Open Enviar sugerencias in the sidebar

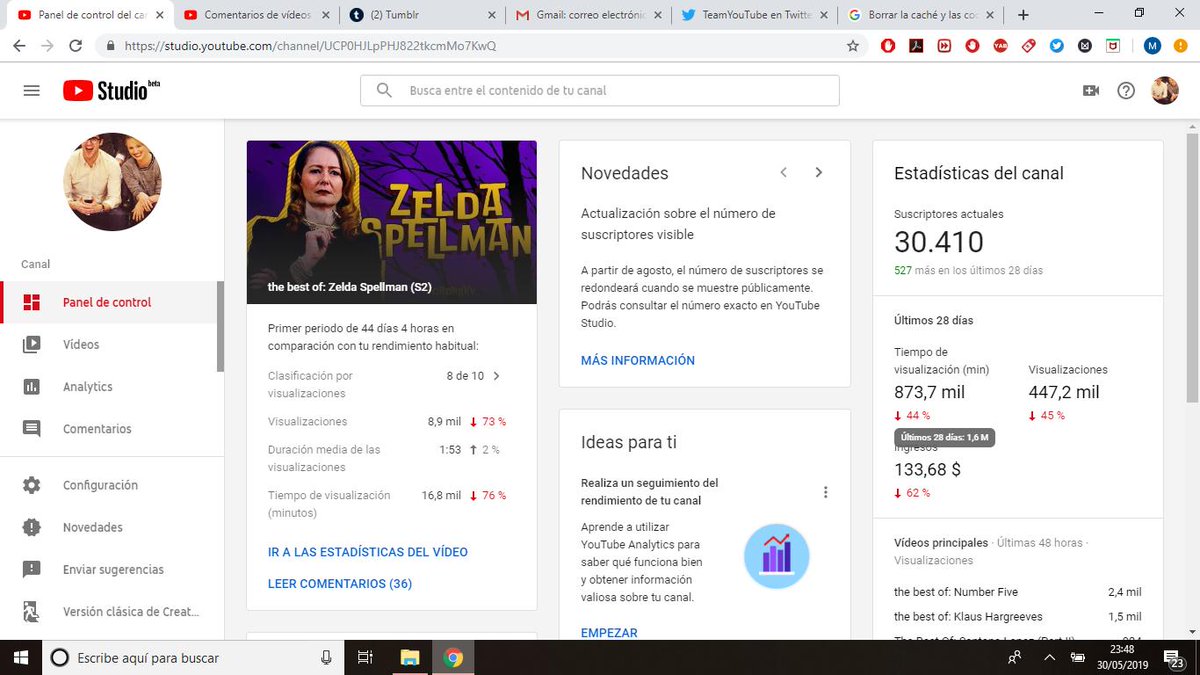point(110,569)
